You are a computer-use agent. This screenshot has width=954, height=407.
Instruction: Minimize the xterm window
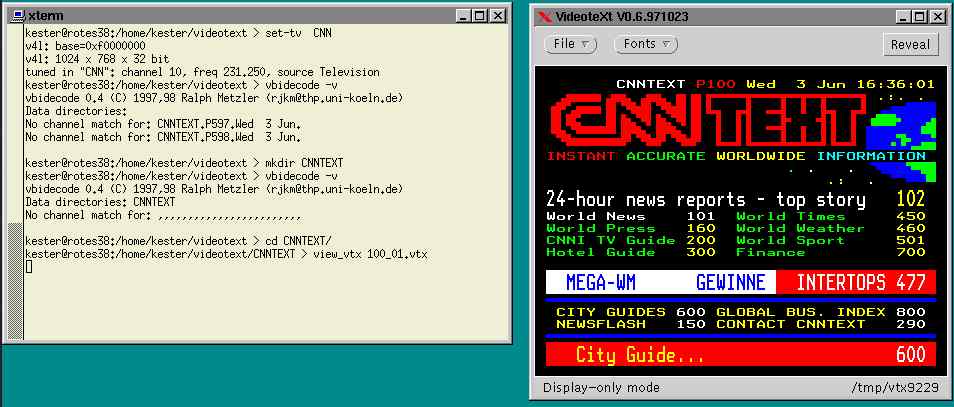click(x=463, y=16)
